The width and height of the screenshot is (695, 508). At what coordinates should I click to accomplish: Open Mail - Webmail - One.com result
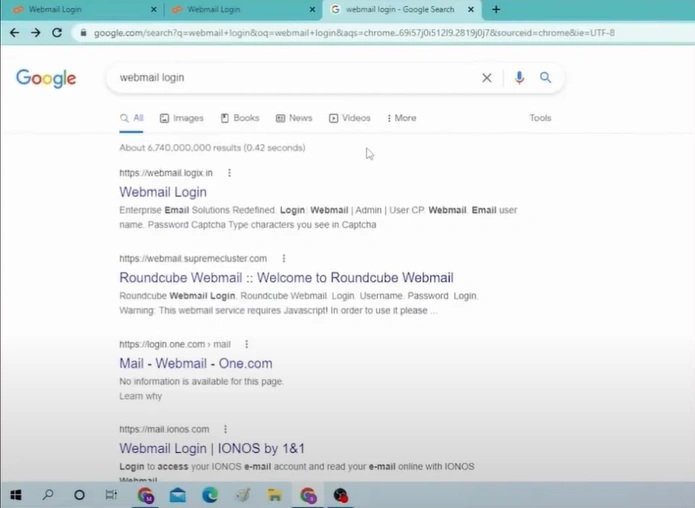point(195,363)
